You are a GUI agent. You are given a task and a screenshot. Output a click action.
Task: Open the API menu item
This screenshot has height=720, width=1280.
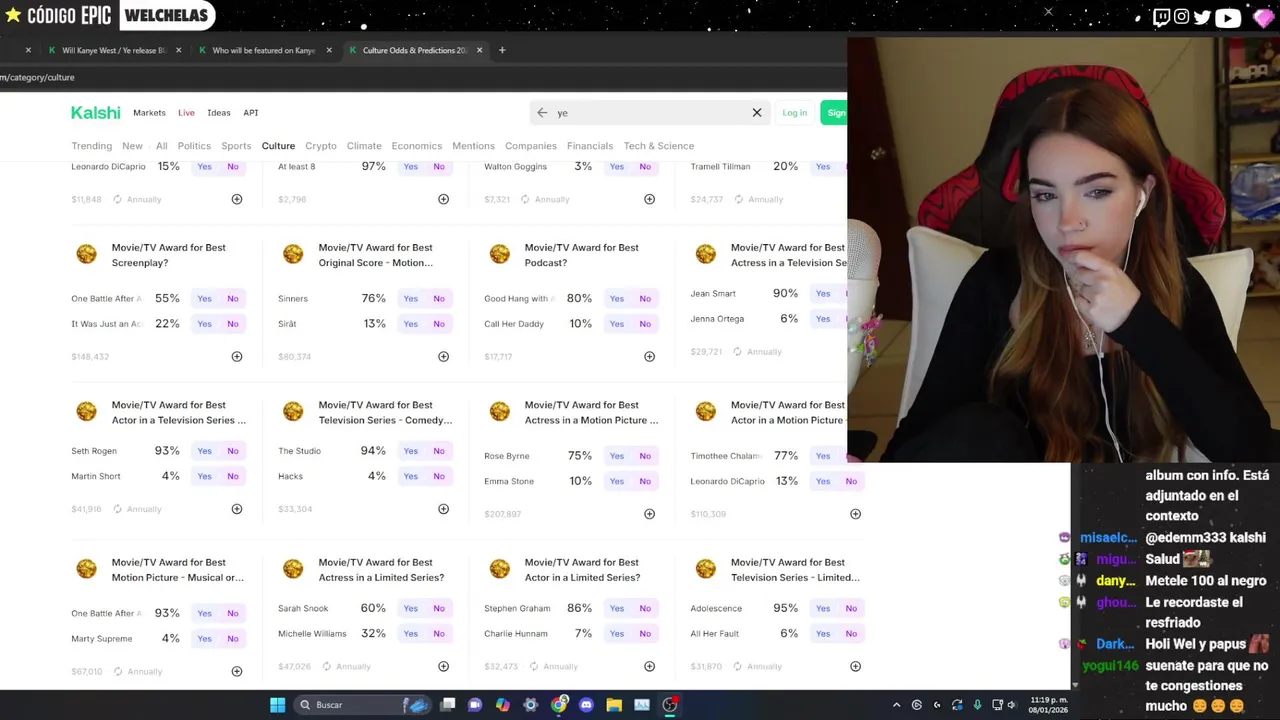click(251, 113)
